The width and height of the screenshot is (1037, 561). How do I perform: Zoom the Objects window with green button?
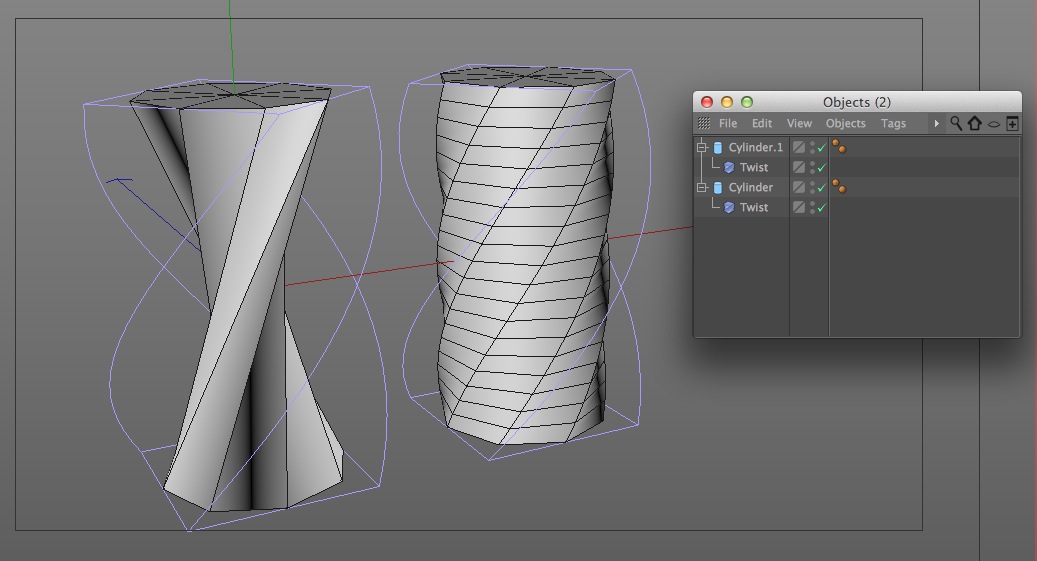[747, 102]
